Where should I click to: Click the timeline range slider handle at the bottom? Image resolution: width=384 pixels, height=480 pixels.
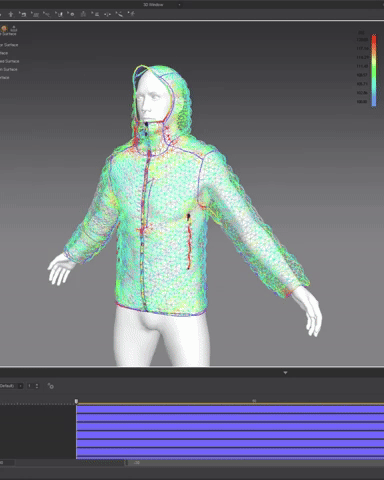126,463
